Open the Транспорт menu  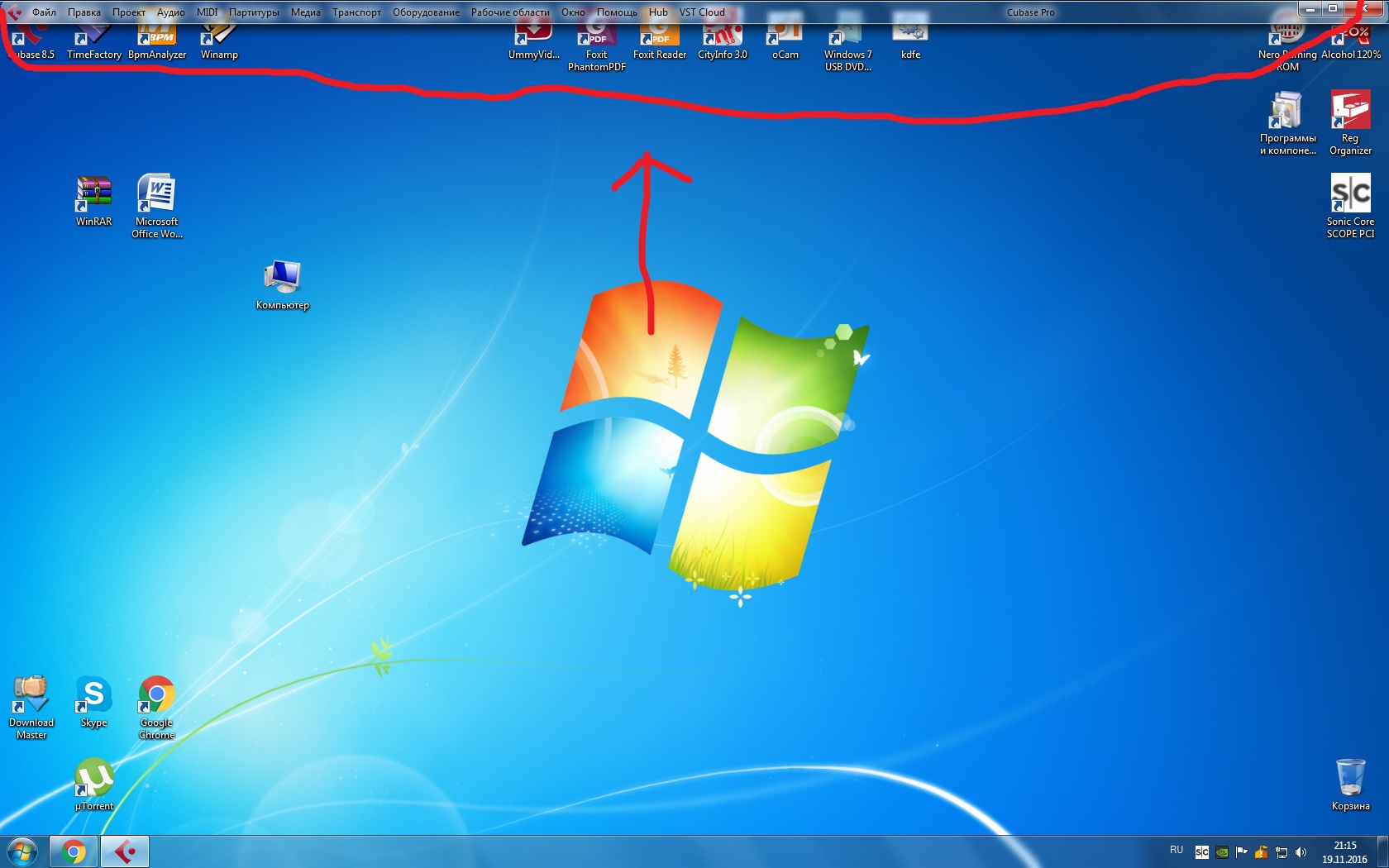[x=356, y=12]
